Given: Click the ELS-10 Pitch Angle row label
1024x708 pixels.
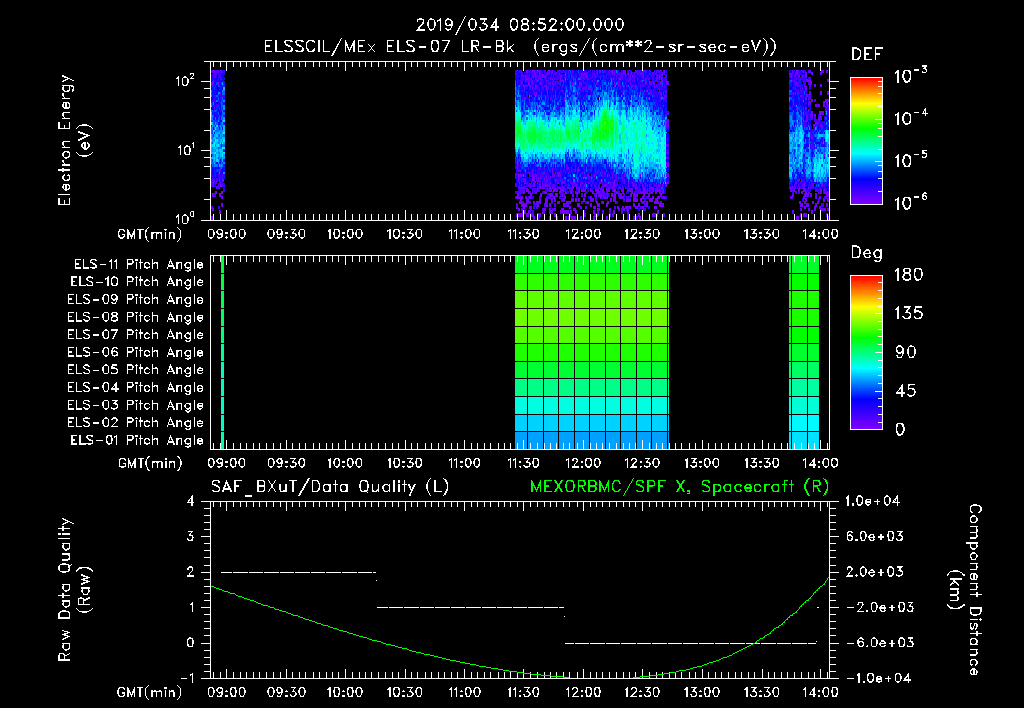Looking at the screenshot, I should 137,282.
